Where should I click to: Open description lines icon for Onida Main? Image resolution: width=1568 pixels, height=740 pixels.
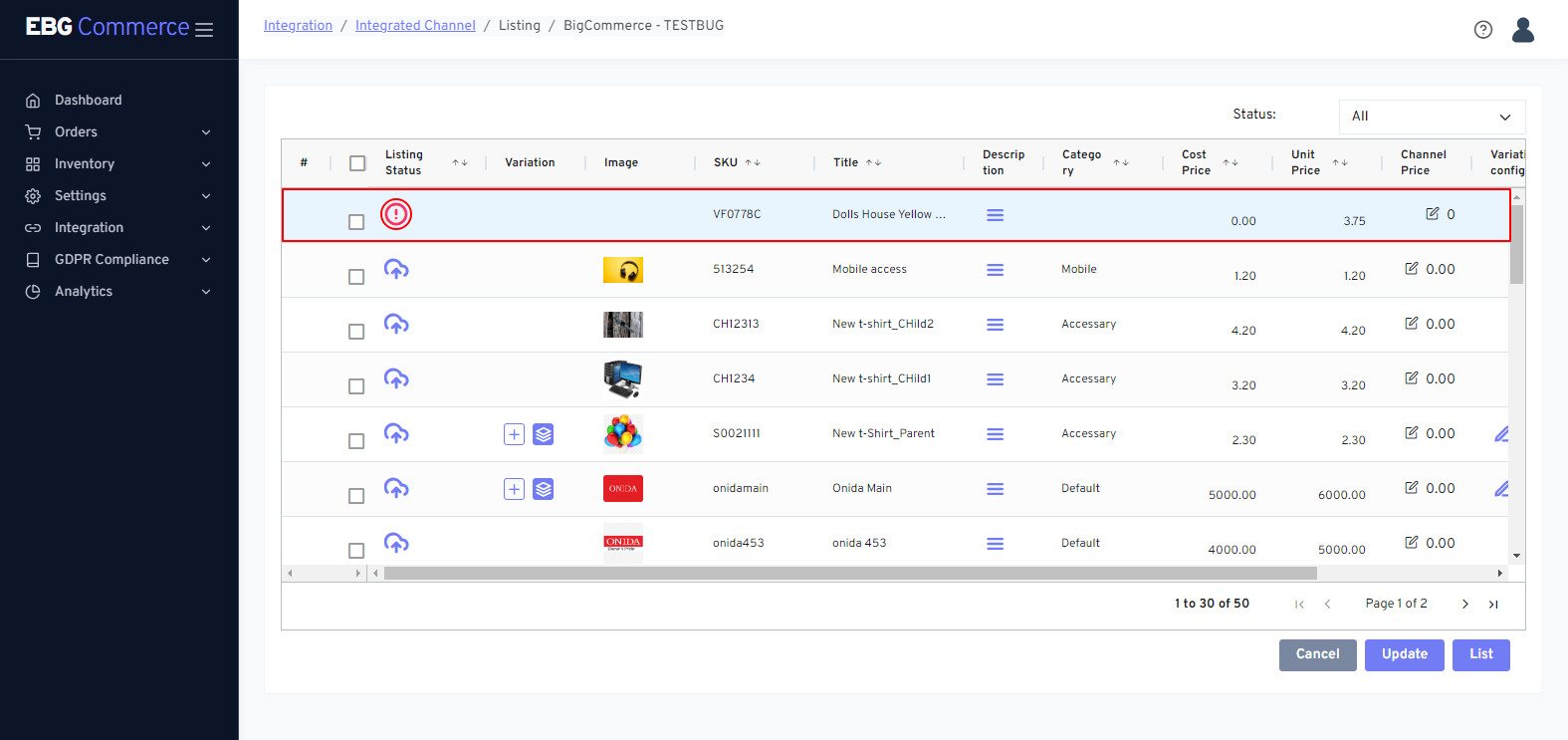(995, 489)
